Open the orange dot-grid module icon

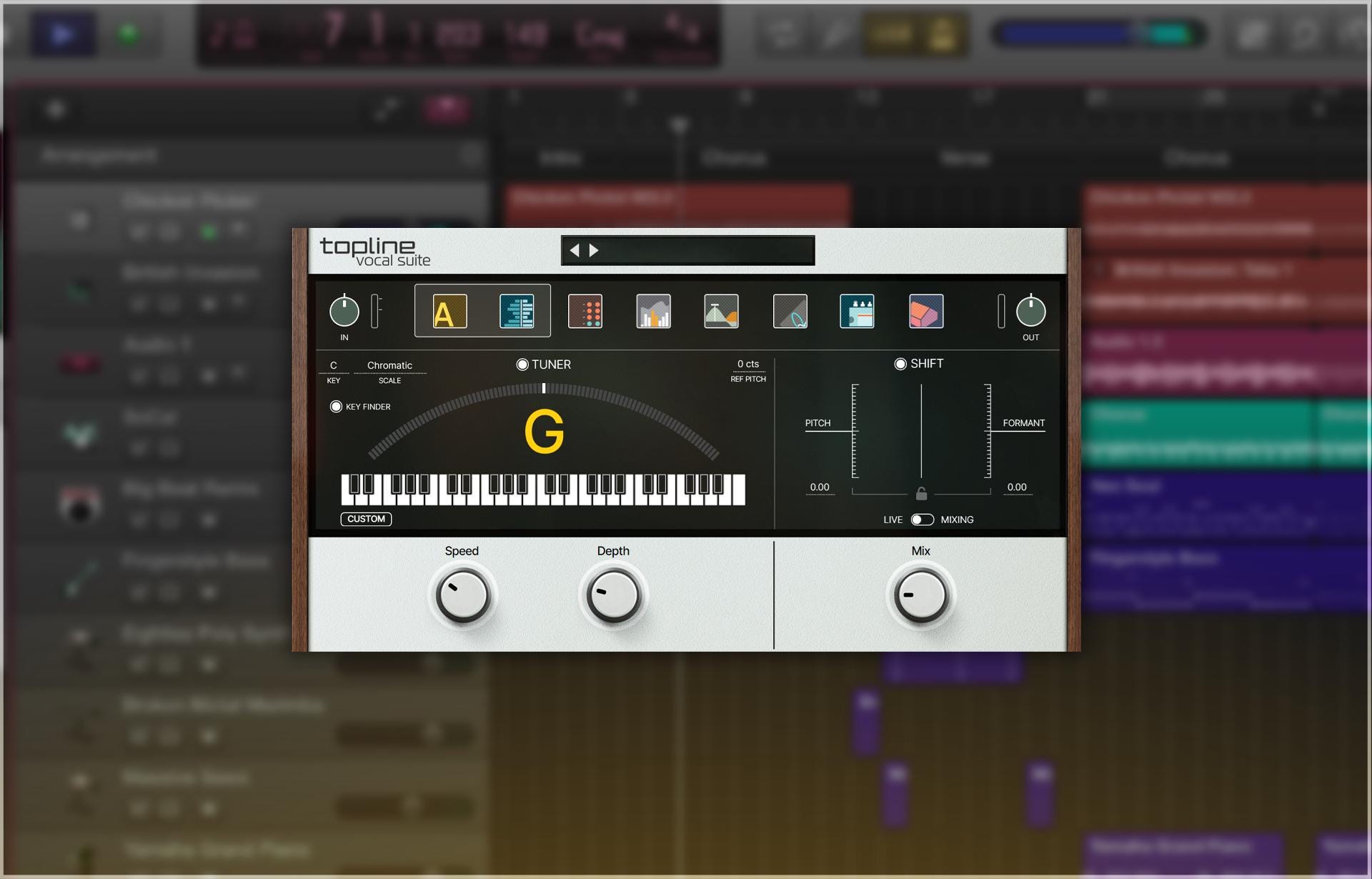[585, 312]
